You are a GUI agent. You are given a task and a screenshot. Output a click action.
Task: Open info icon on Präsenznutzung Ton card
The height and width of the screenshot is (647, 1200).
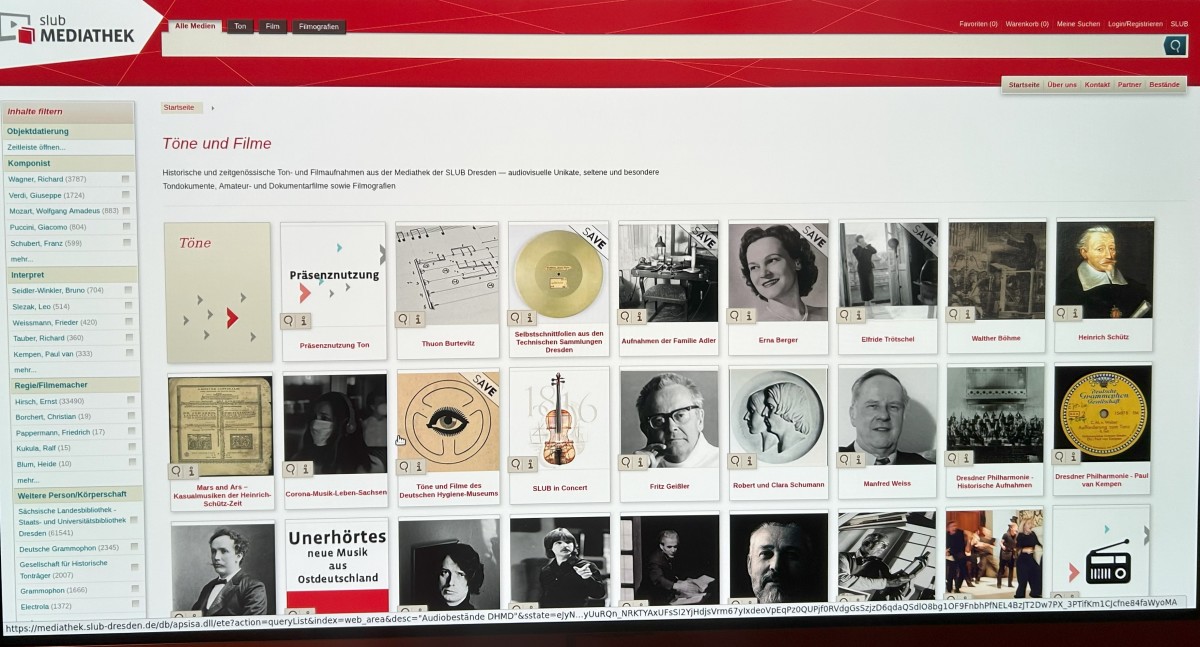point(304,320)
